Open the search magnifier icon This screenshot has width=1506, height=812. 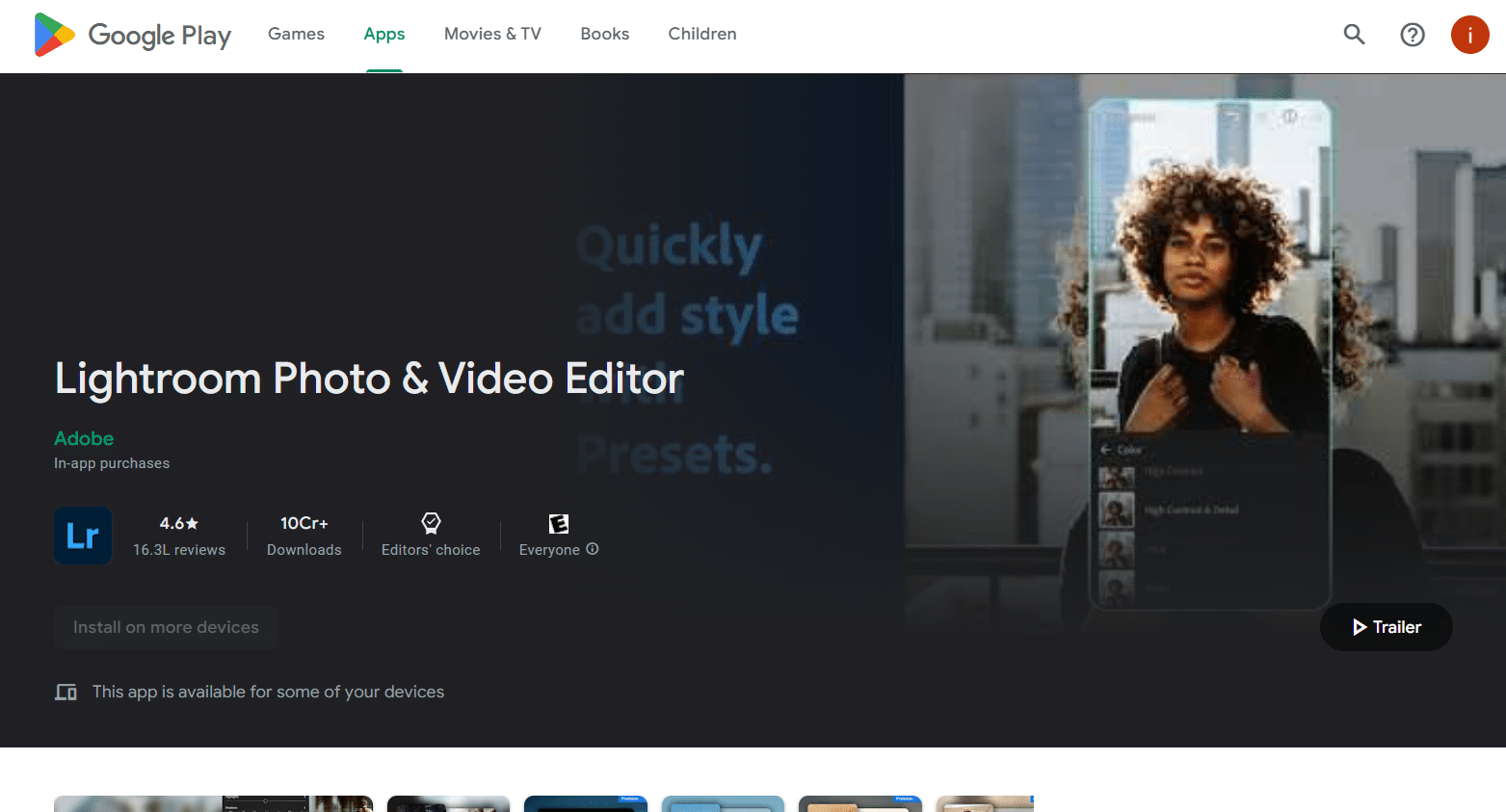1354,35
